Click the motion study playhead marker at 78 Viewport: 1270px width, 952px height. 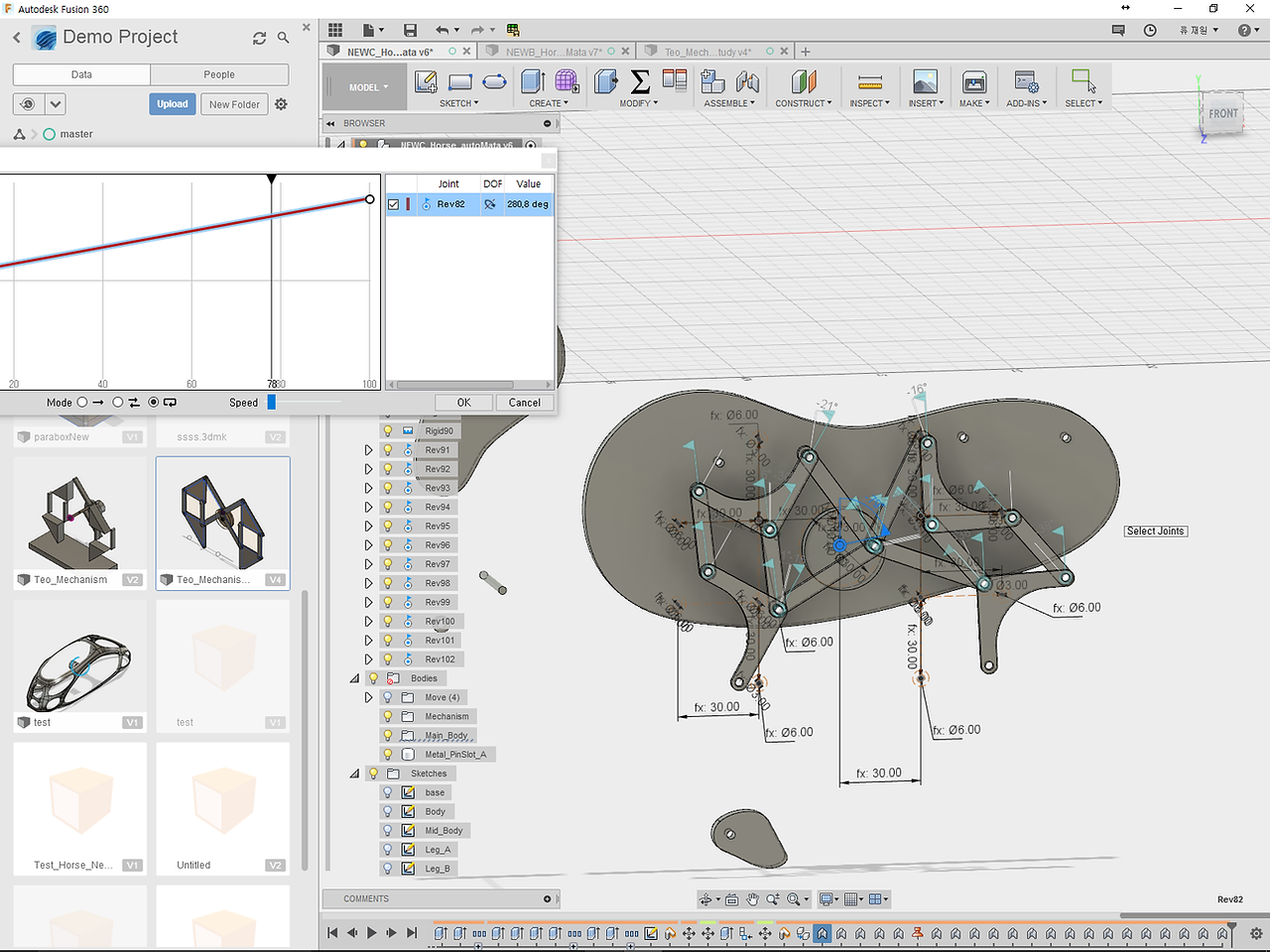[272, 179]
